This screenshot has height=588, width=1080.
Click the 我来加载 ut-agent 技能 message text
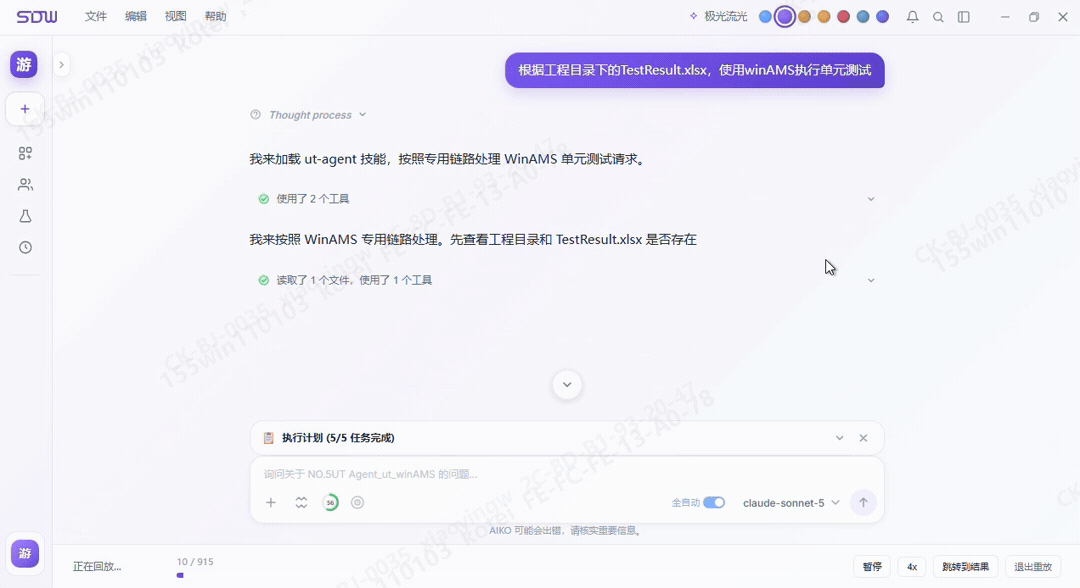448,159
